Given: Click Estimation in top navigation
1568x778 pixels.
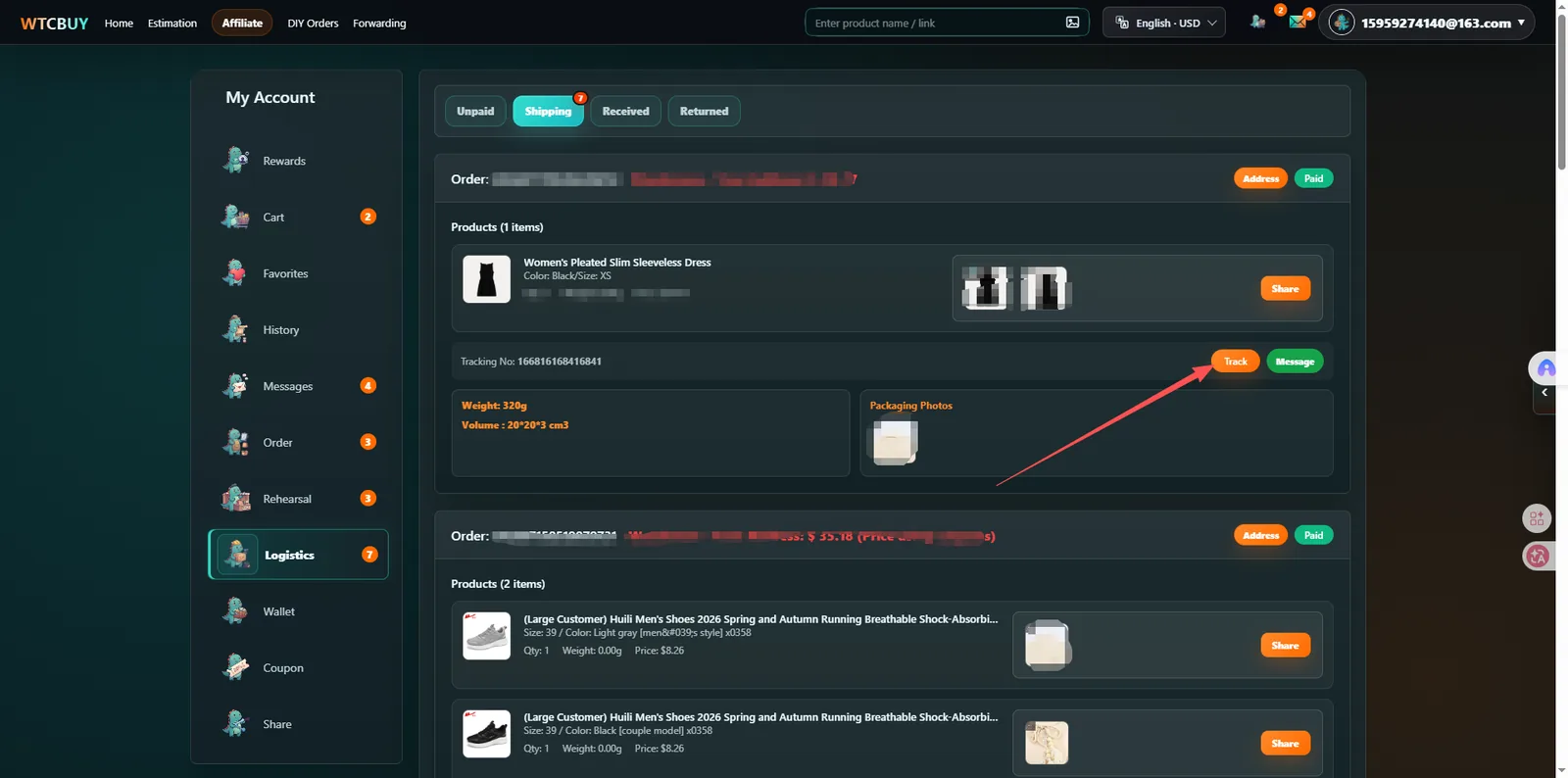Looking at the screenshot, I should [x=172, y=23].
